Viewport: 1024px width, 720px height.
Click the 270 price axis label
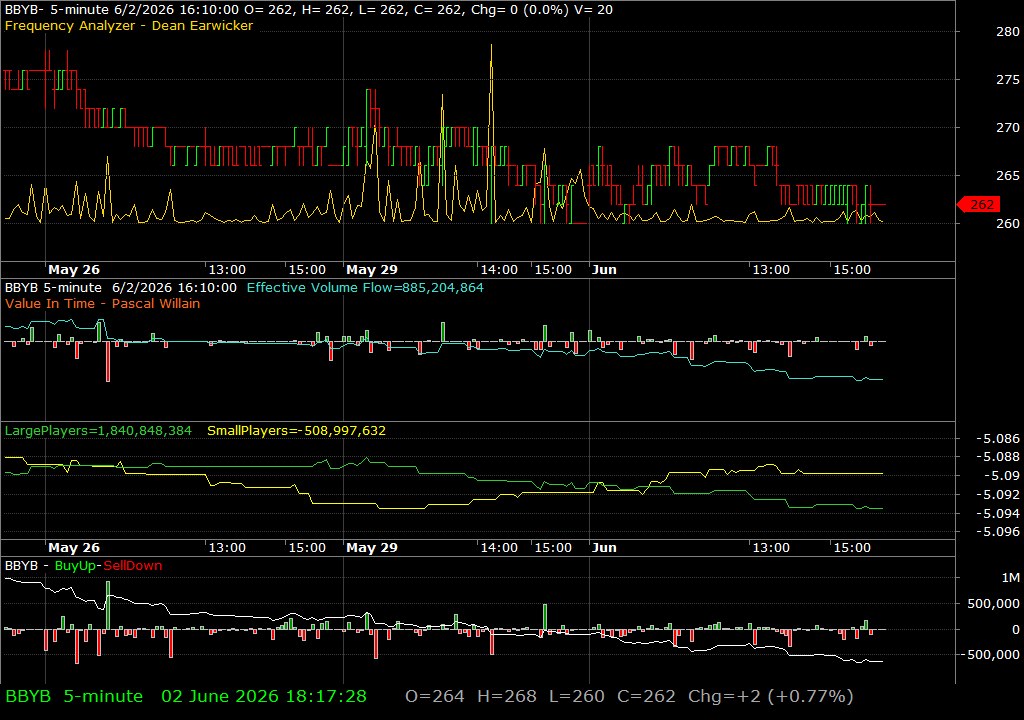pyautogui.click(x=1008, y=127)
